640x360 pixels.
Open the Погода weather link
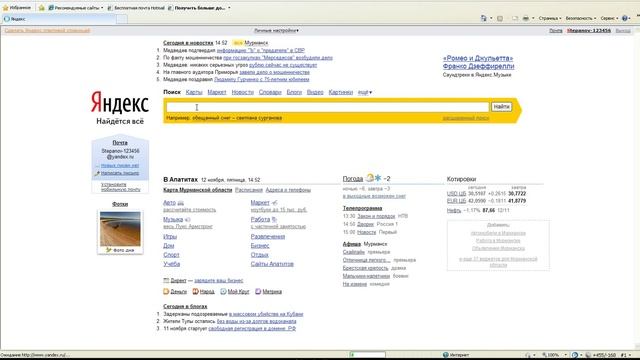tap(353, 178)
